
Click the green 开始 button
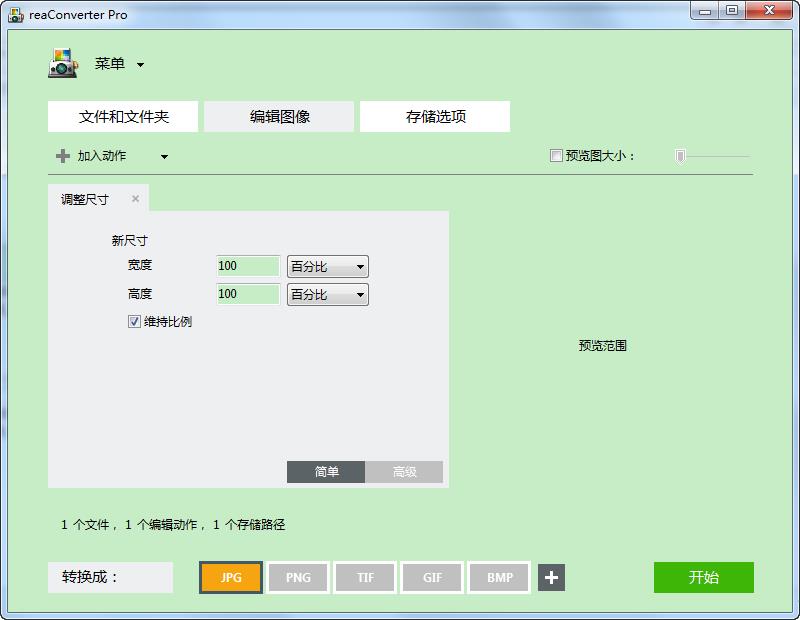(x=704, y=578)
